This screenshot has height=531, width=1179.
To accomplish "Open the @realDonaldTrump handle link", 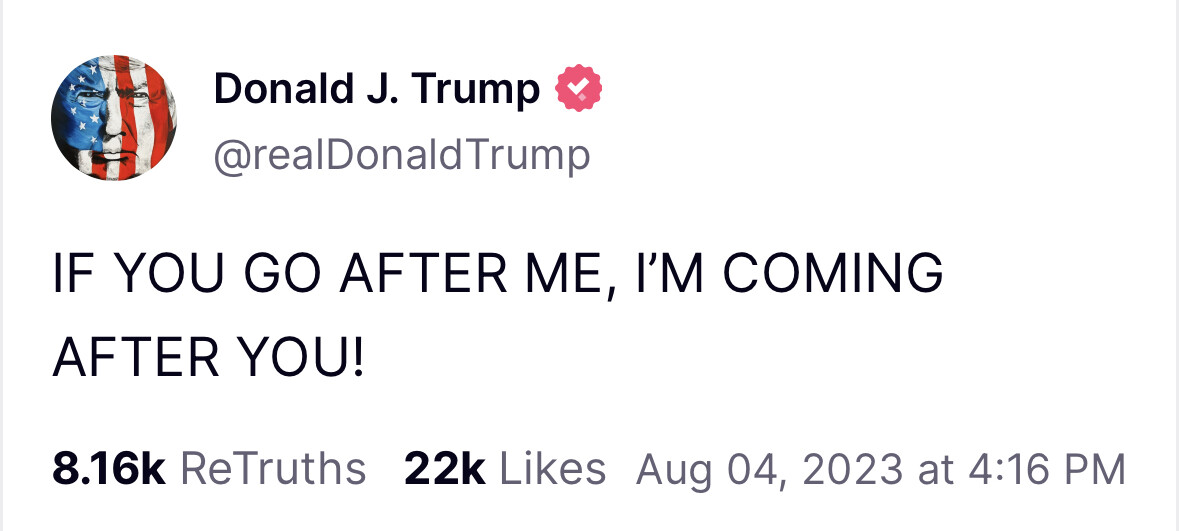I will (401, 154).
